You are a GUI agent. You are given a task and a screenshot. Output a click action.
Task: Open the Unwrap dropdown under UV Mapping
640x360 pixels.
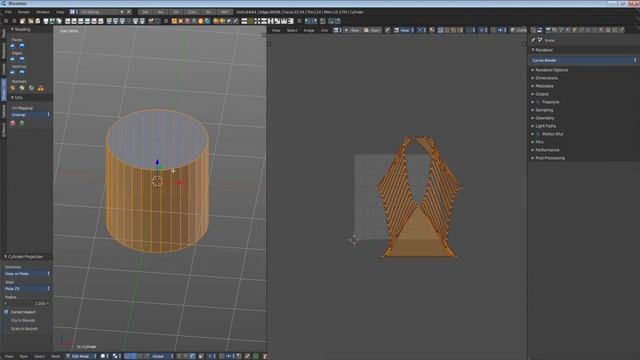point(31,115)
